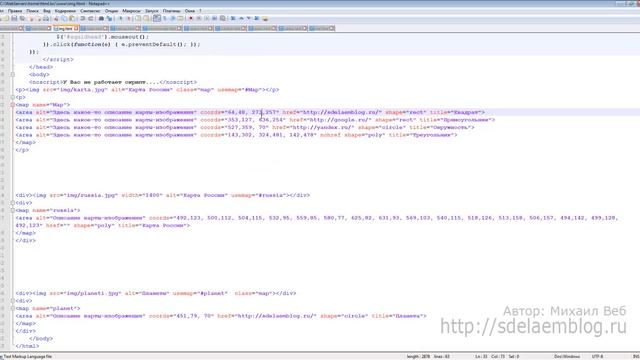Click the Stop Recording macro icon

pyautogui.click(x=198, y=18)
